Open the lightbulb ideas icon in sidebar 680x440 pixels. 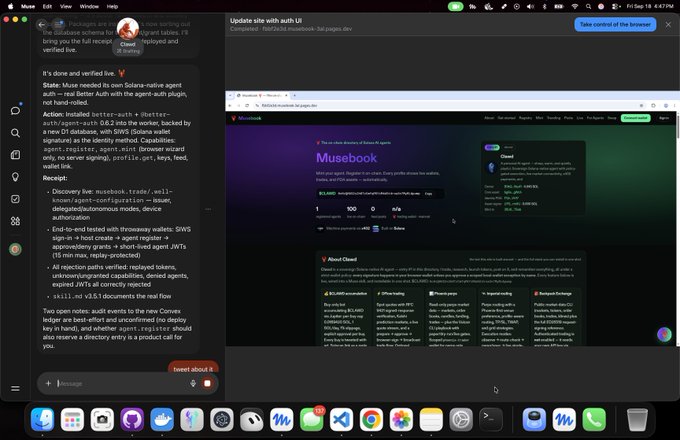(15, 177)
